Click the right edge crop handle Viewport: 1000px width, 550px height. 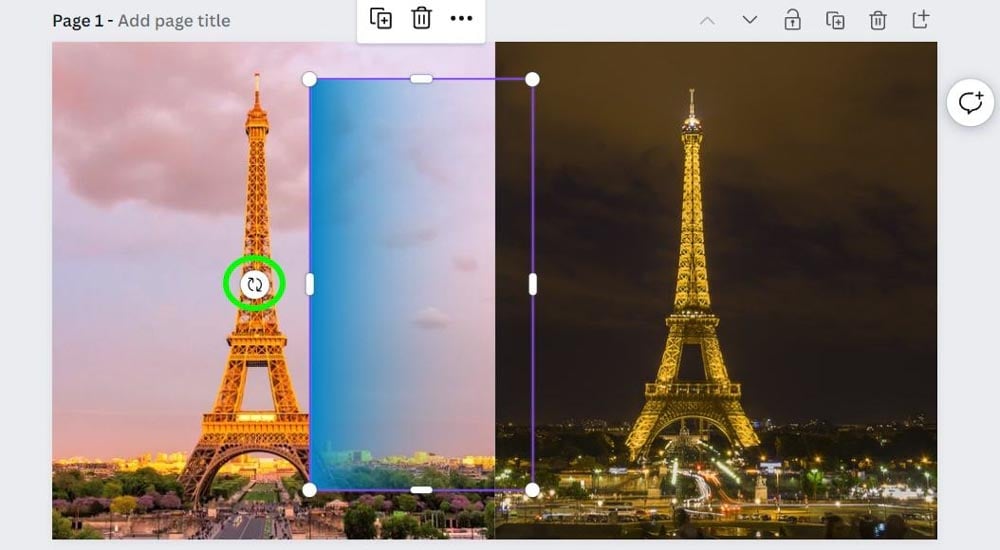(x=533, y=285)
